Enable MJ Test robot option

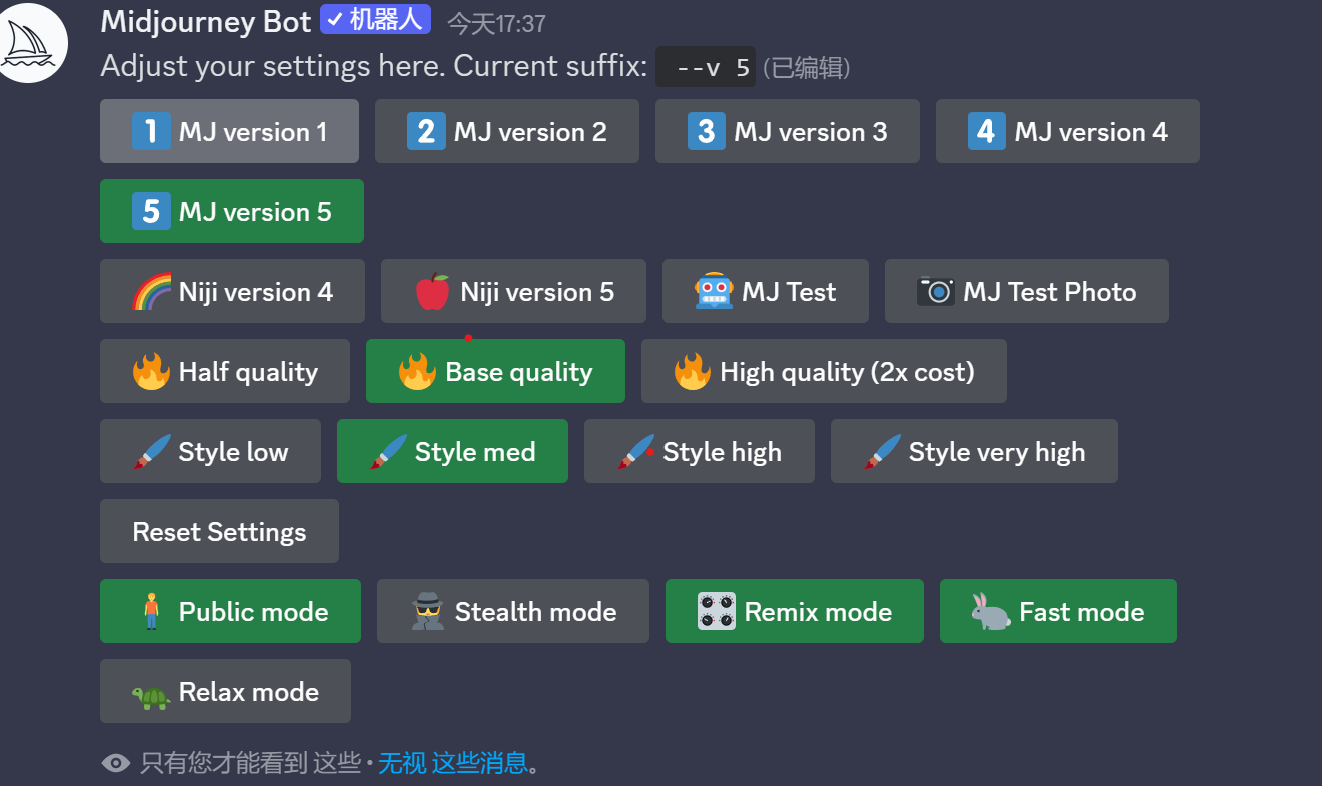765,291
